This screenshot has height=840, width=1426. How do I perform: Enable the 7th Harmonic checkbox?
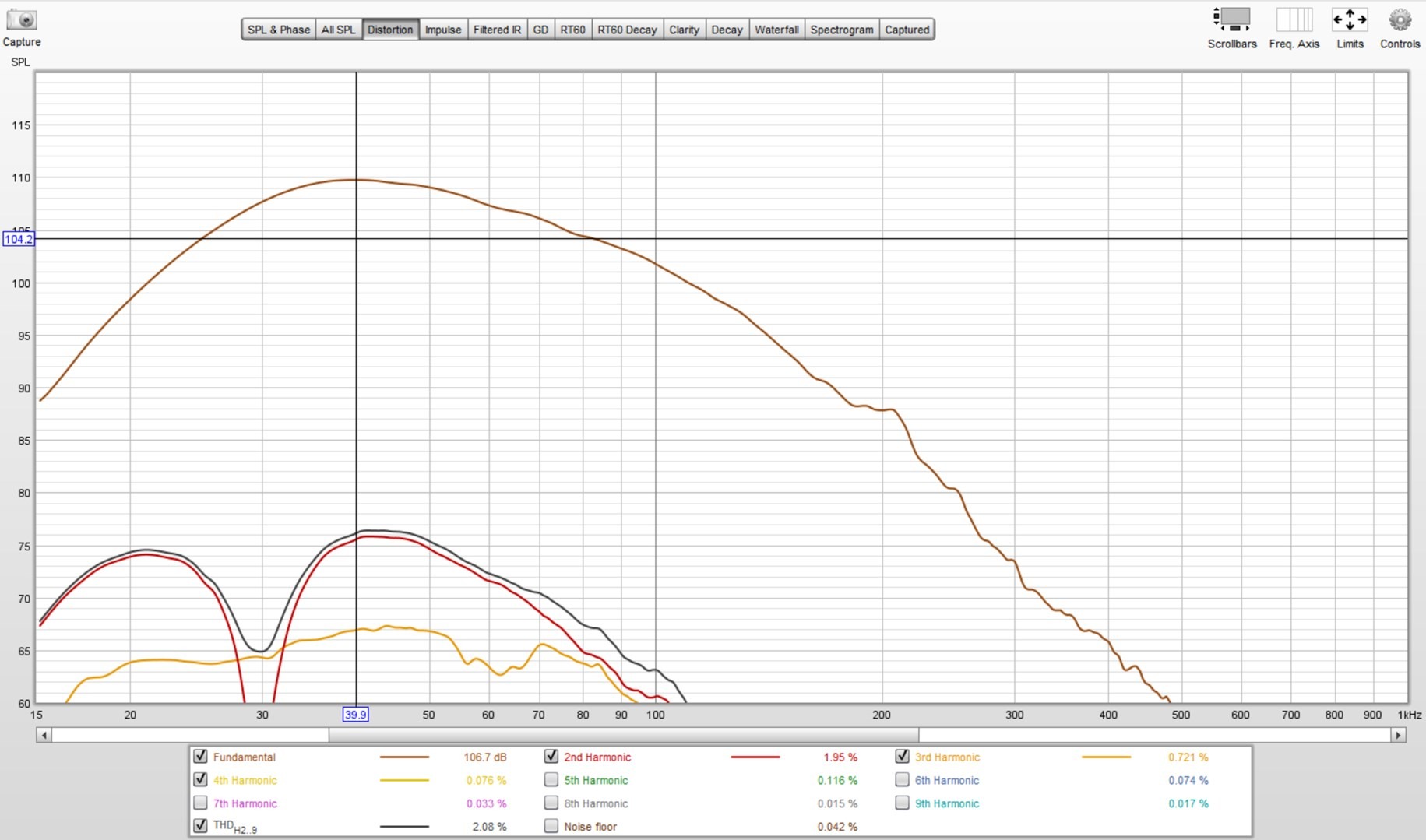200,803
